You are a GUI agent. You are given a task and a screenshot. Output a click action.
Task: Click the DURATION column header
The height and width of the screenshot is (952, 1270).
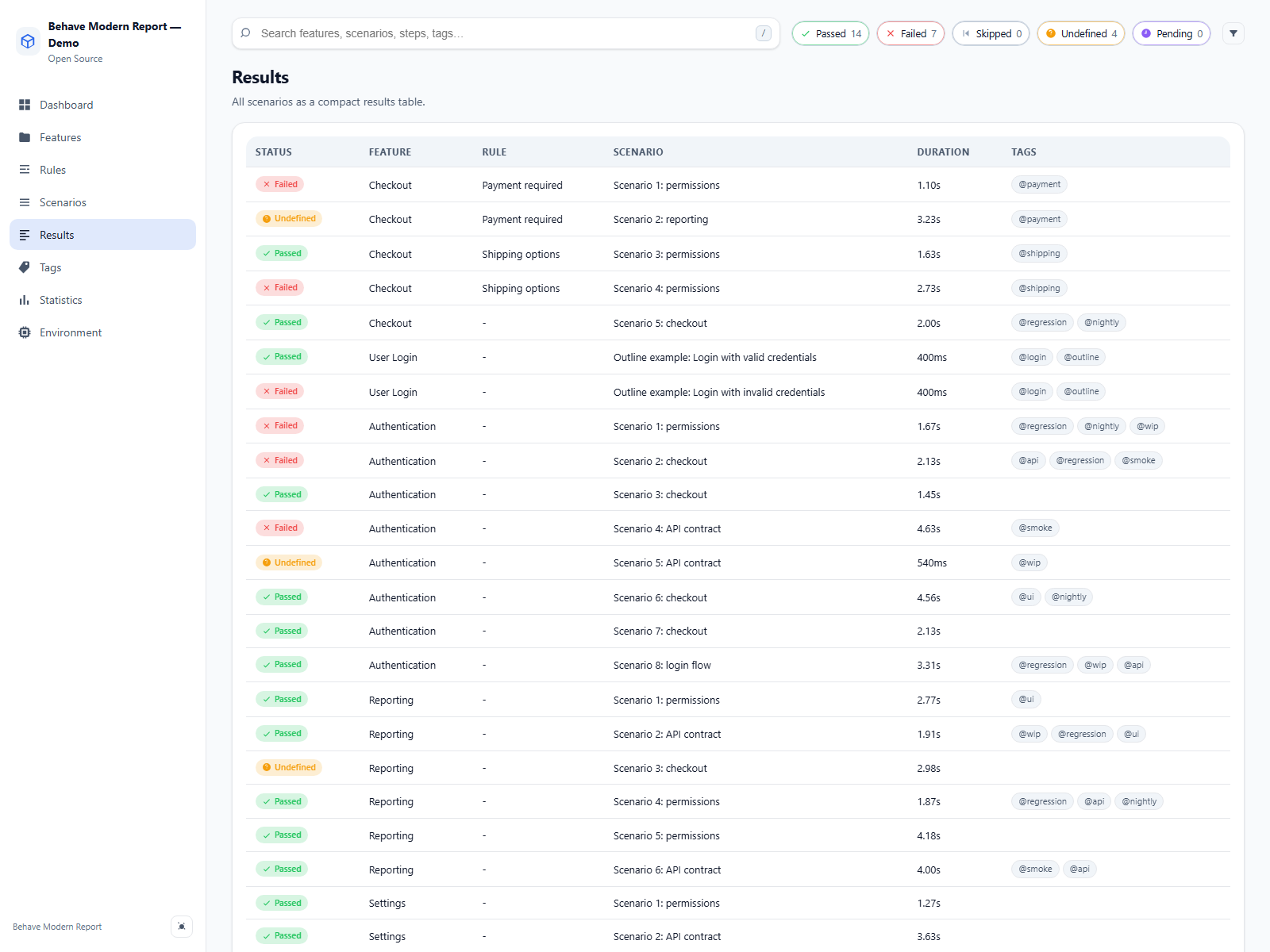point(943,152)
